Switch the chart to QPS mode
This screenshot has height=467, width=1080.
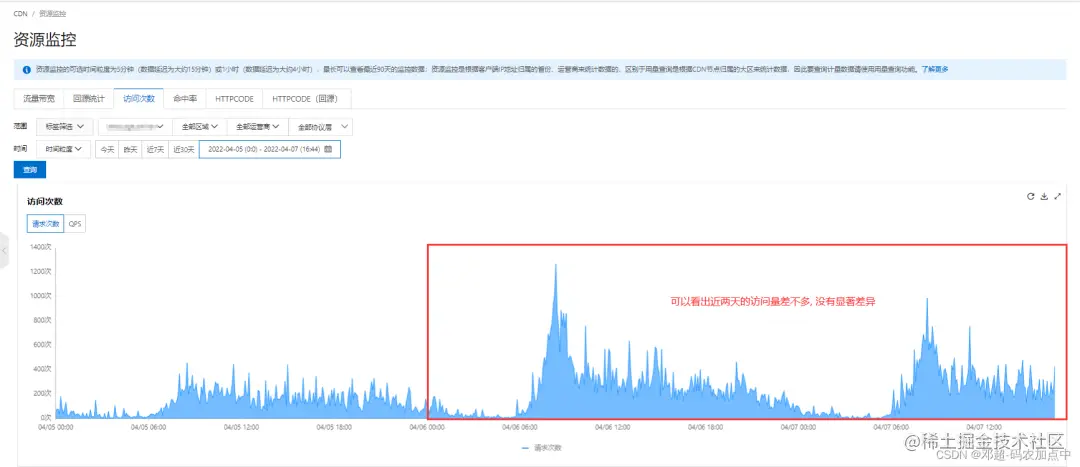point(75,224)
